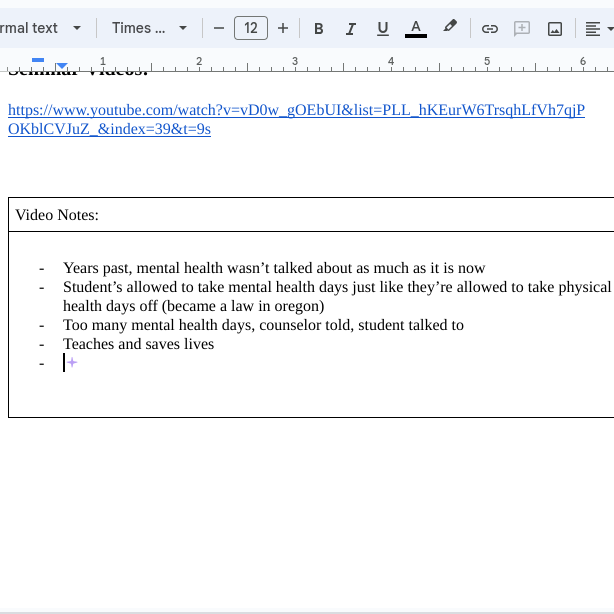Click on the 'Teaches and saves lives' line
The width and height of the screenshot is (614, 614).
point(138,344)
